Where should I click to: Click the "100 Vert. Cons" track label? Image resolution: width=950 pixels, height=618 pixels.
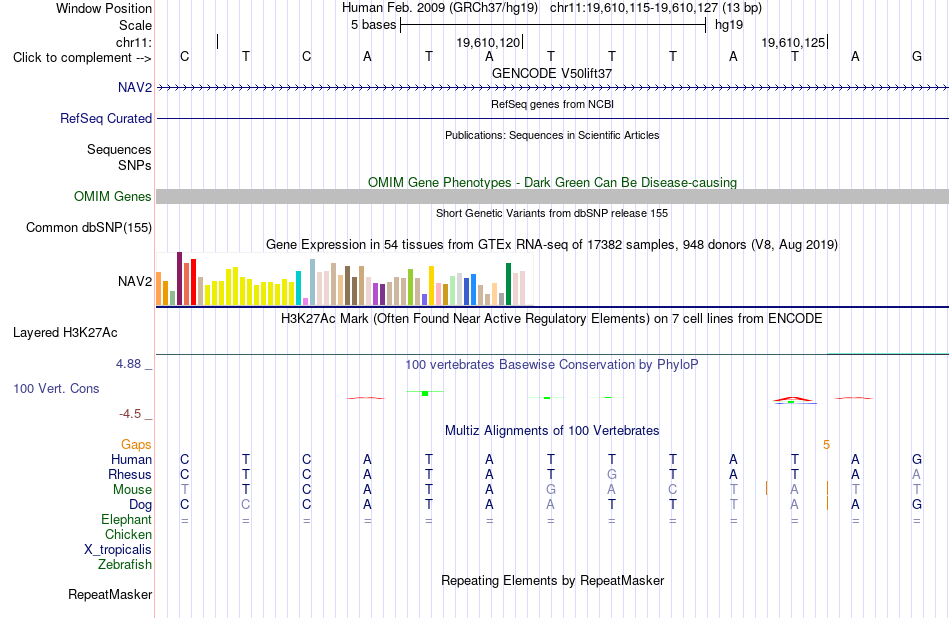pos(56,389)
